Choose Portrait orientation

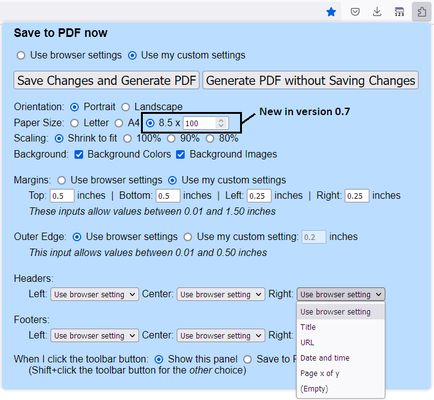[x=75, y=107]
